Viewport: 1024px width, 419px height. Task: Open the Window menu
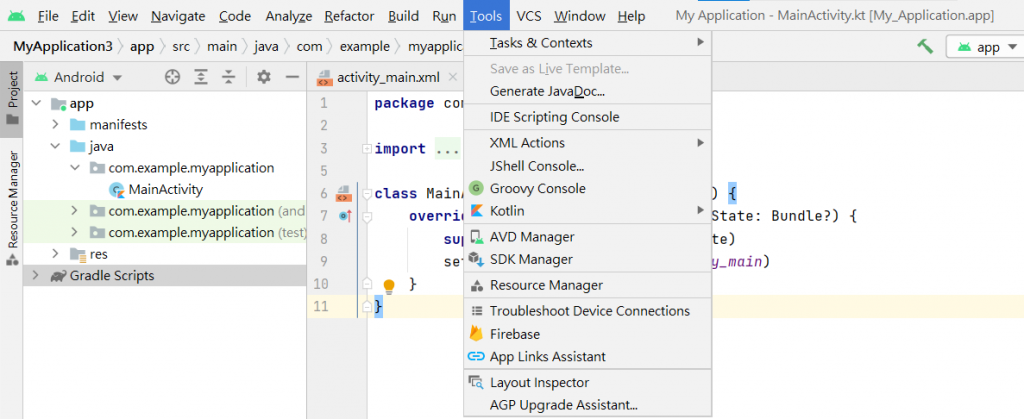point(580,16)
